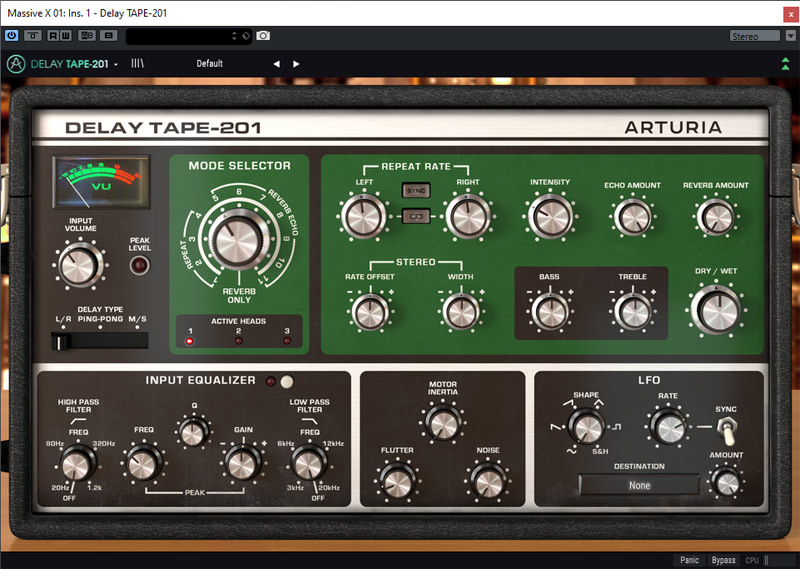Viewport: 800px width, 569px height.
Task: Collapse the advanced panel green arrows
Action: pos(786,64)
